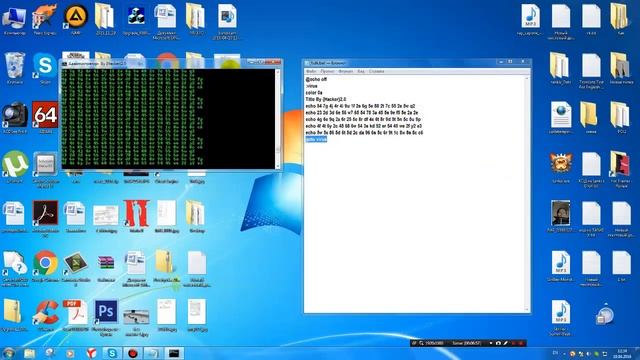Open Windows Media Player from the taskbar
The image size is (640, 360).
click(x=70, y=353)
